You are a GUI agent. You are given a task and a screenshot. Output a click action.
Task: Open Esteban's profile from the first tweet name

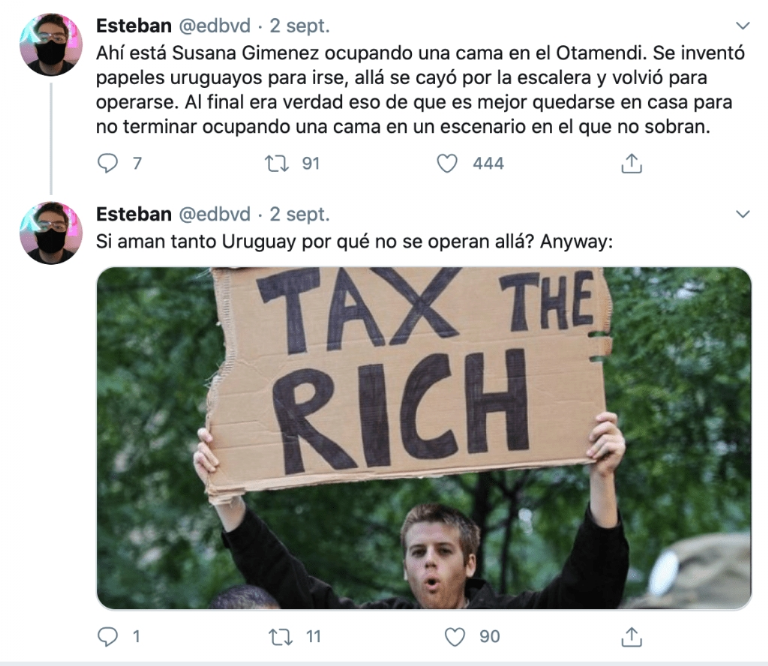[x=134, y=25]
